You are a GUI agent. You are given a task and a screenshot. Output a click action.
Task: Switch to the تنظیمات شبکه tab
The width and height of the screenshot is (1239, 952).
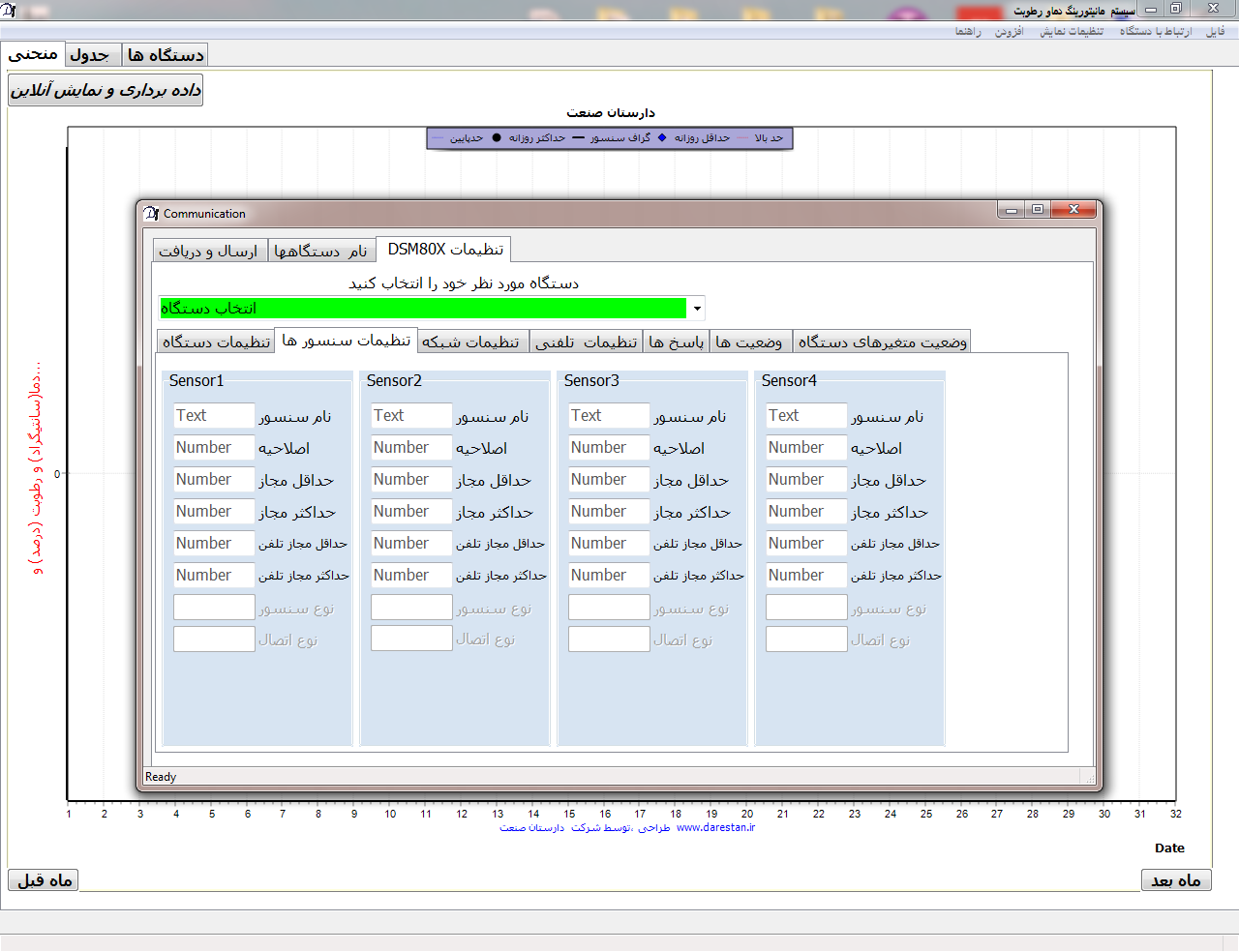[470, 342]
